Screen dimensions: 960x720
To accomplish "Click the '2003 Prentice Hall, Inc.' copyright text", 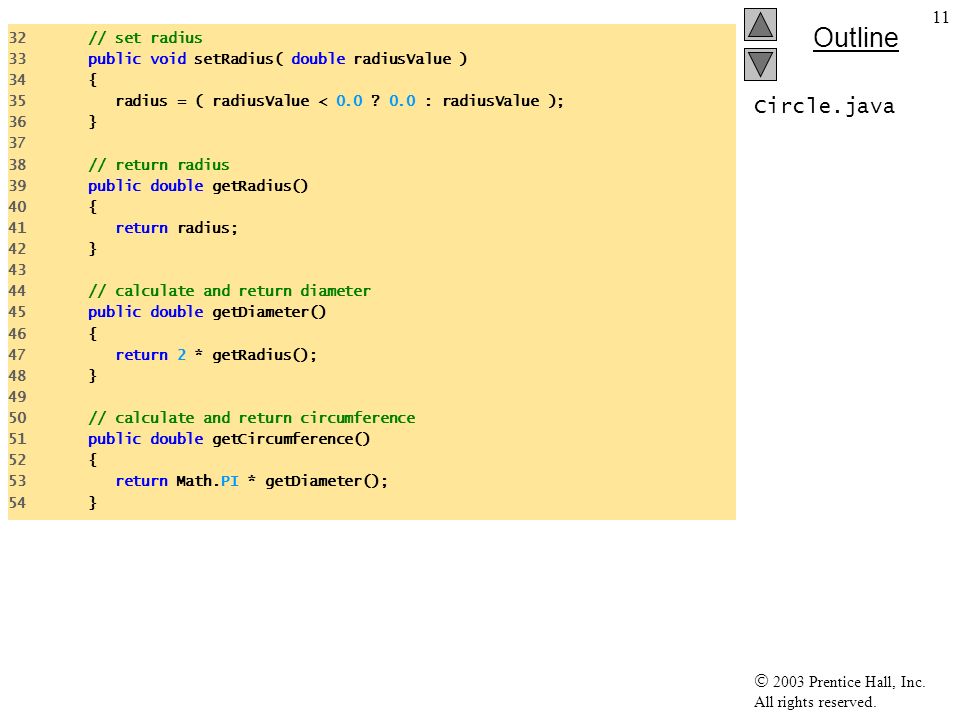I will point(839,681).
